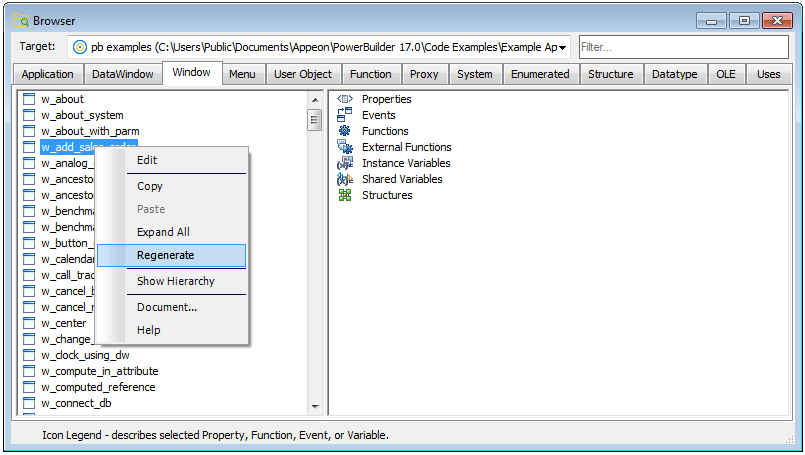Click the w_about_system window icon
Screen dimensions: 805x455
click(x=29, y=115)
